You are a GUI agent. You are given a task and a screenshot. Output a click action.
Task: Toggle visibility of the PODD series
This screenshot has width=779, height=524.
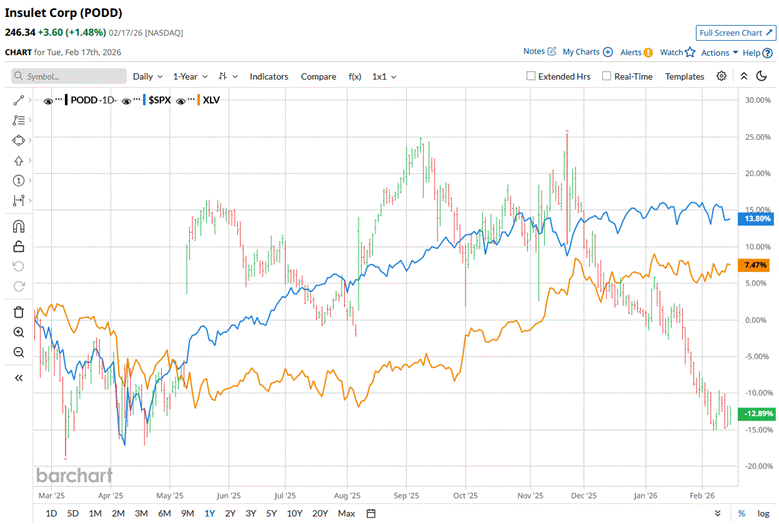click(x=50, y=100)
